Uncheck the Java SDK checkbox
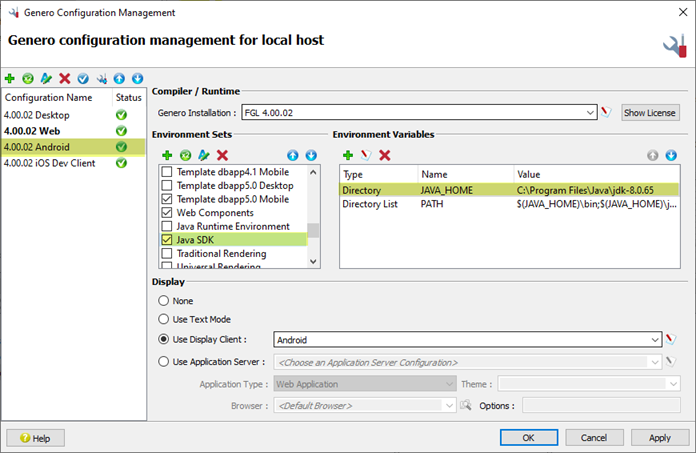The width and height of the screenshot is (696, 453). [167, 240]
